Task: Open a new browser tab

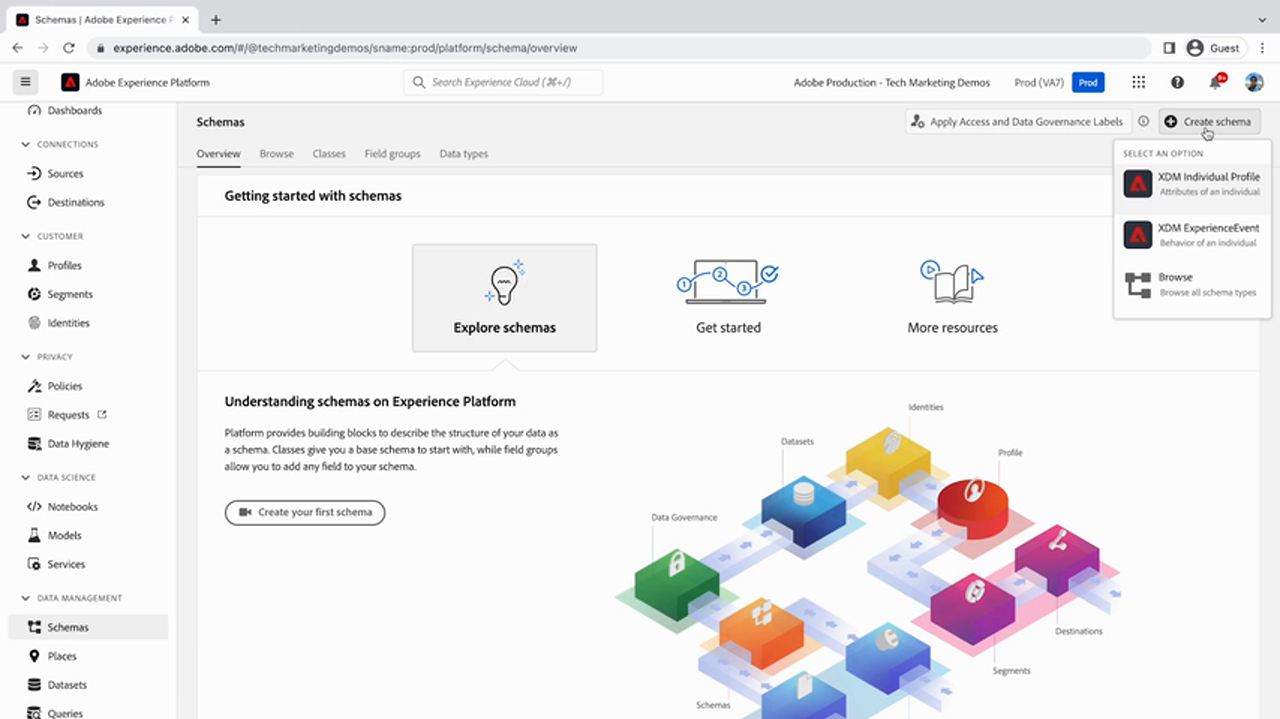Action: pyautogui.click(x=215, y=19)
